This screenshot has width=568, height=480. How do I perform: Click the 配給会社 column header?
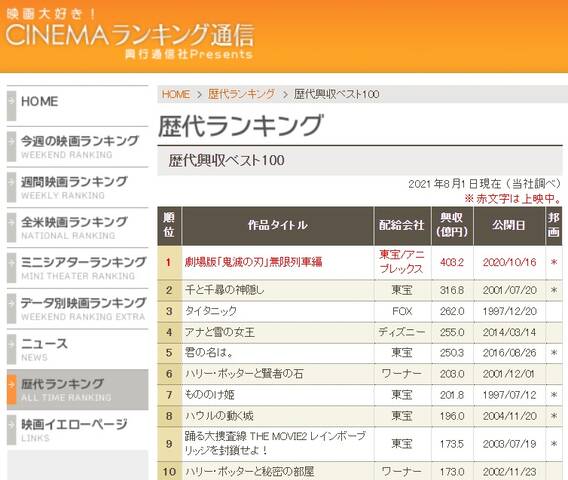coord(402,225)
